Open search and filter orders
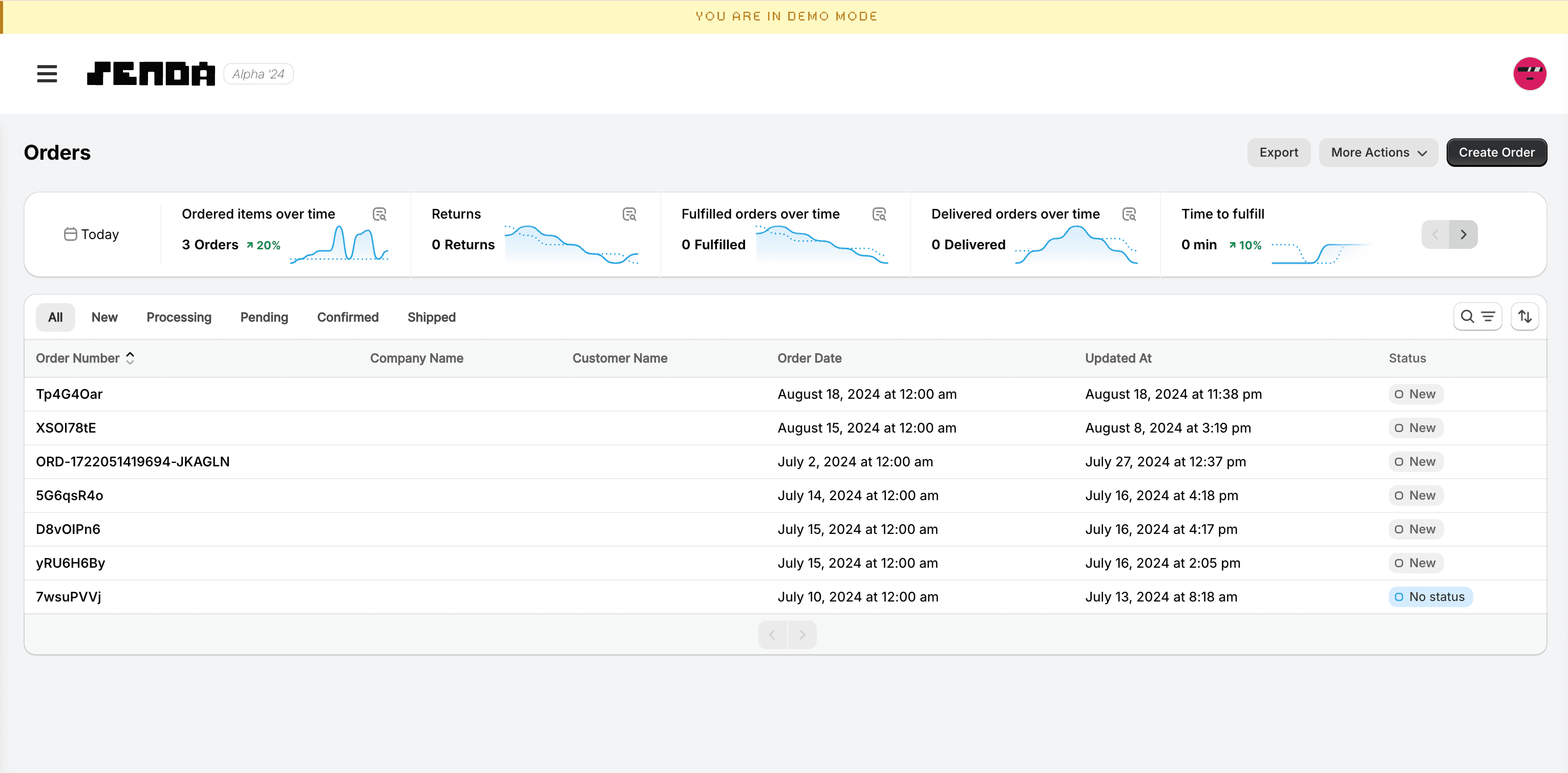Screen dimensions: 1568x773 pyautogui.click(x=1477, y=316)
